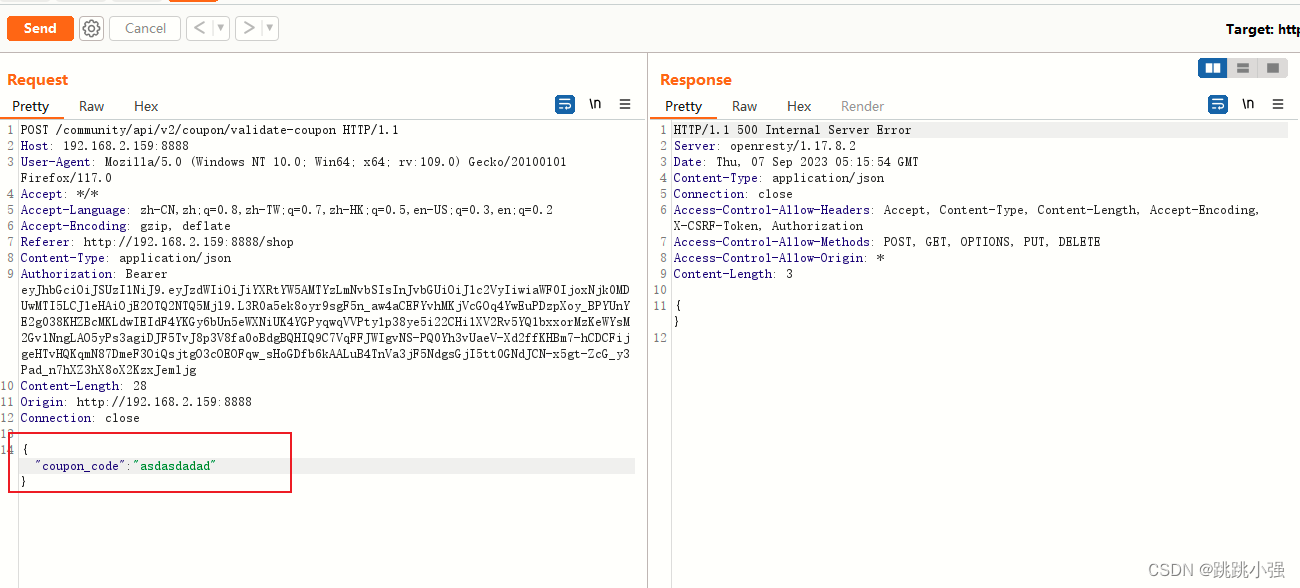The height and width of the screenshot is (588, 1300).
Task: Click the Referer header line
Action: click(157, 242)
